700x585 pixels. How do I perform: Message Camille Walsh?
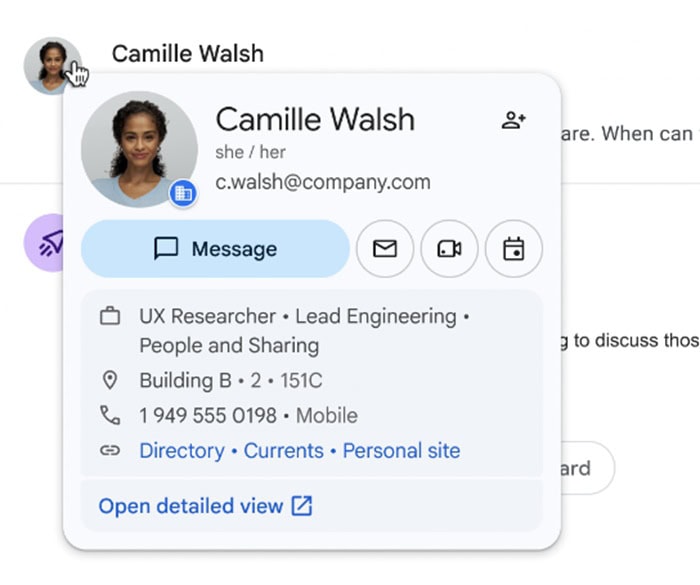point(215,249)
